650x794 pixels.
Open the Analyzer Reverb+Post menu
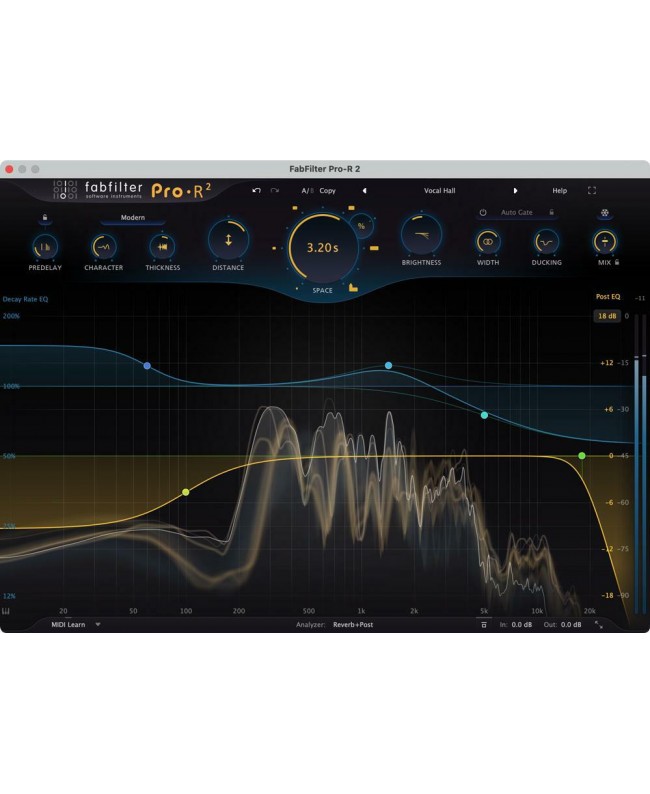coord(353,624)
